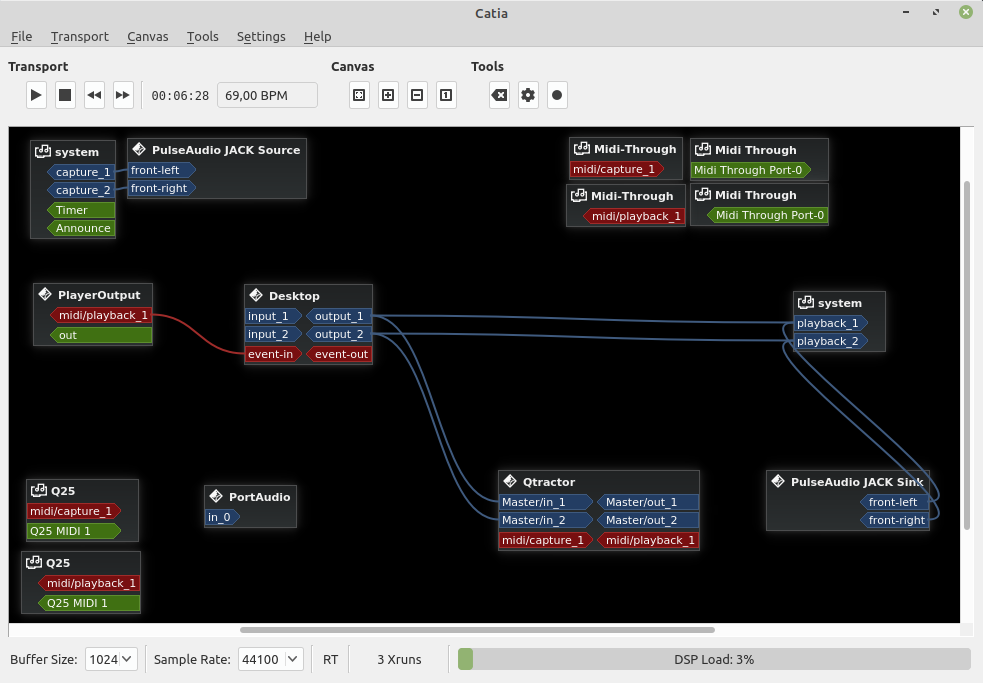Screen dimensions: 983x683
Task: Fast-forward the transport
Action: tap(123, 95)
